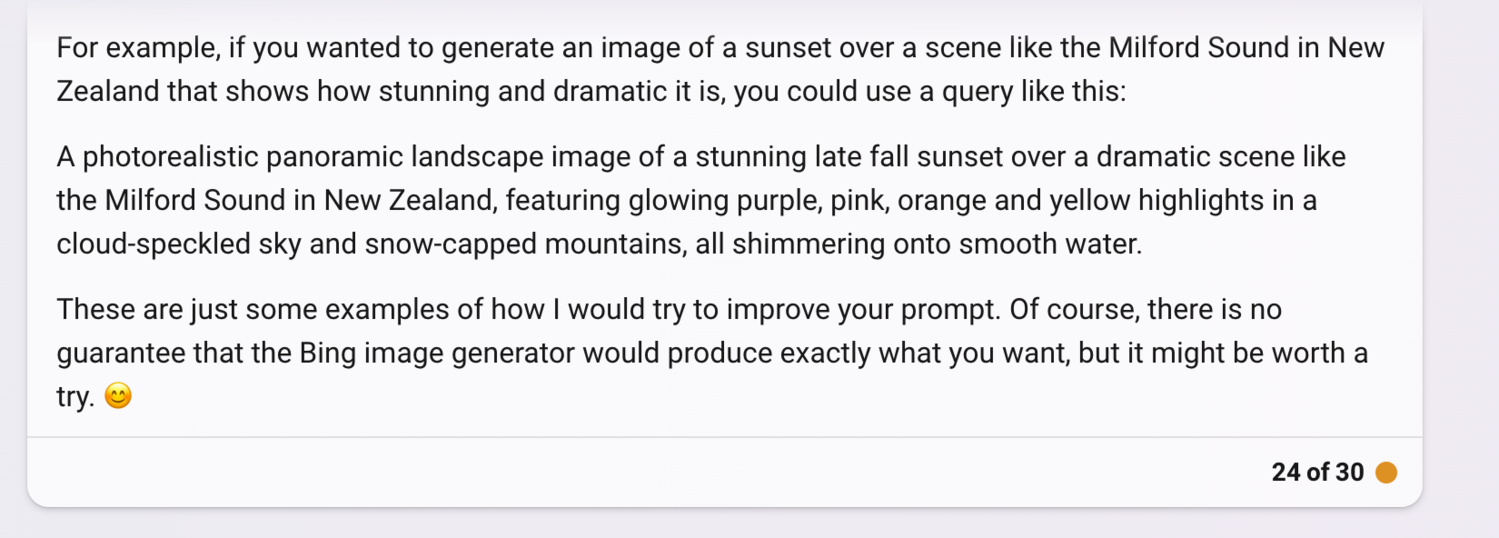The width and height of the screenshot is (1499, 538).
Task: Click the paragraph starting "These are just some"
Action: 712,353
